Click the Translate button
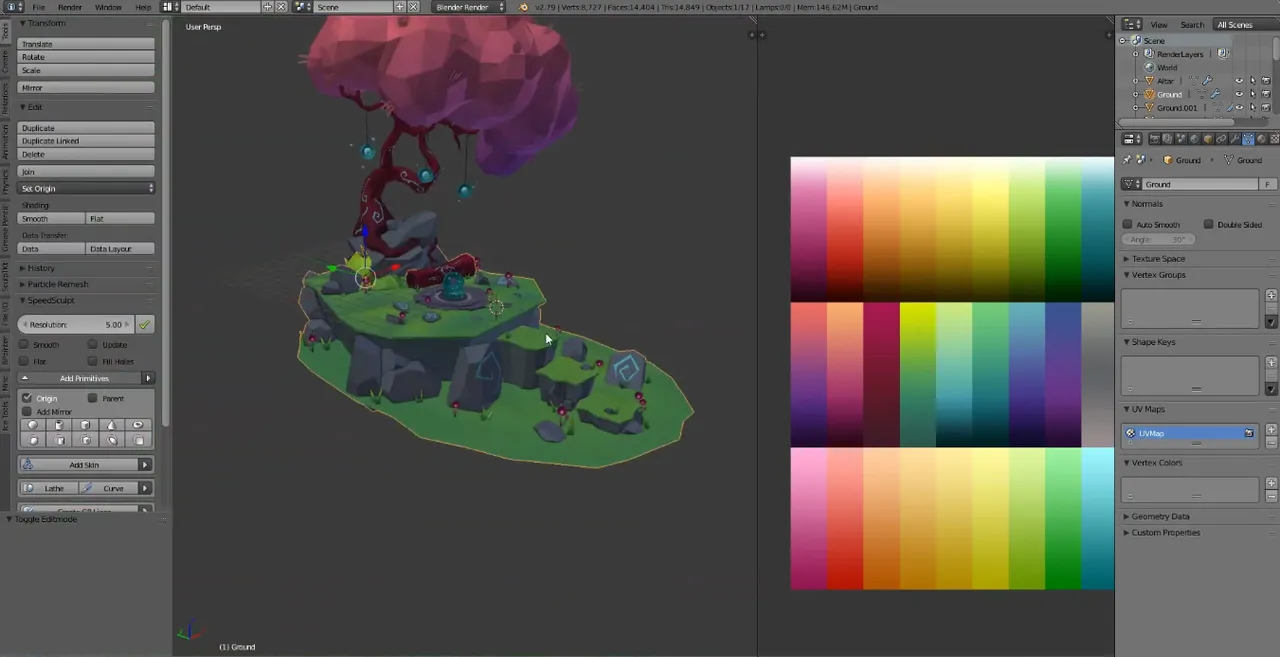This screenshot has height=657, width=1280. coord(86,44)
